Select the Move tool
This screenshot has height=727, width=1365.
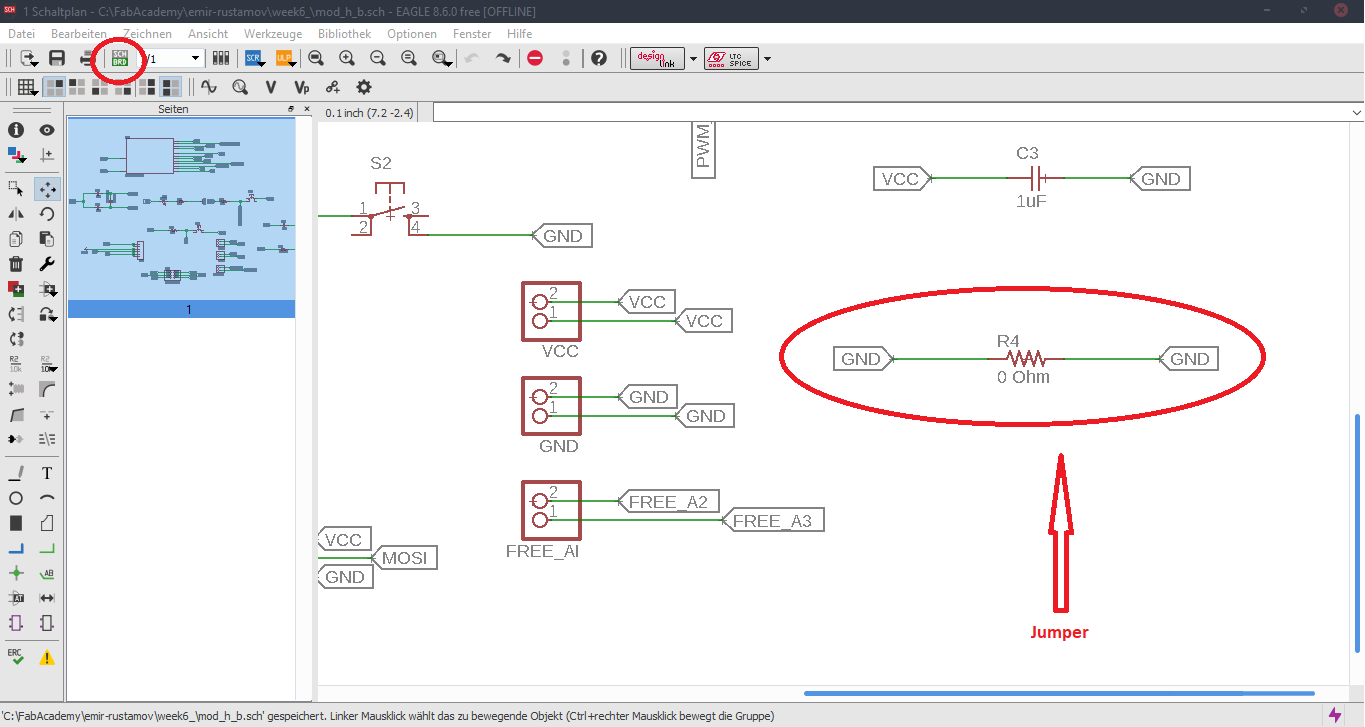coord(46,188)
